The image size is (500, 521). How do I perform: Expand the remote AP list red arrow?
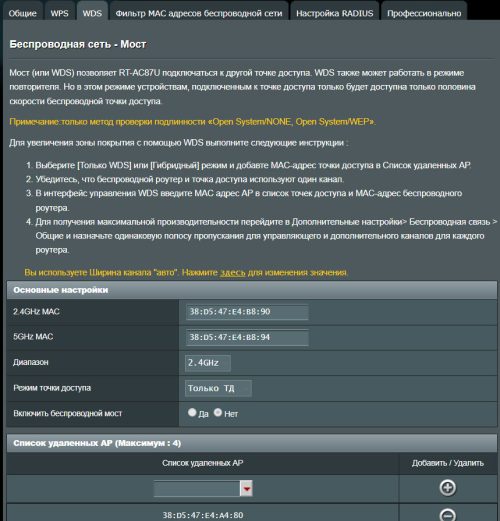tap(247, 489)
